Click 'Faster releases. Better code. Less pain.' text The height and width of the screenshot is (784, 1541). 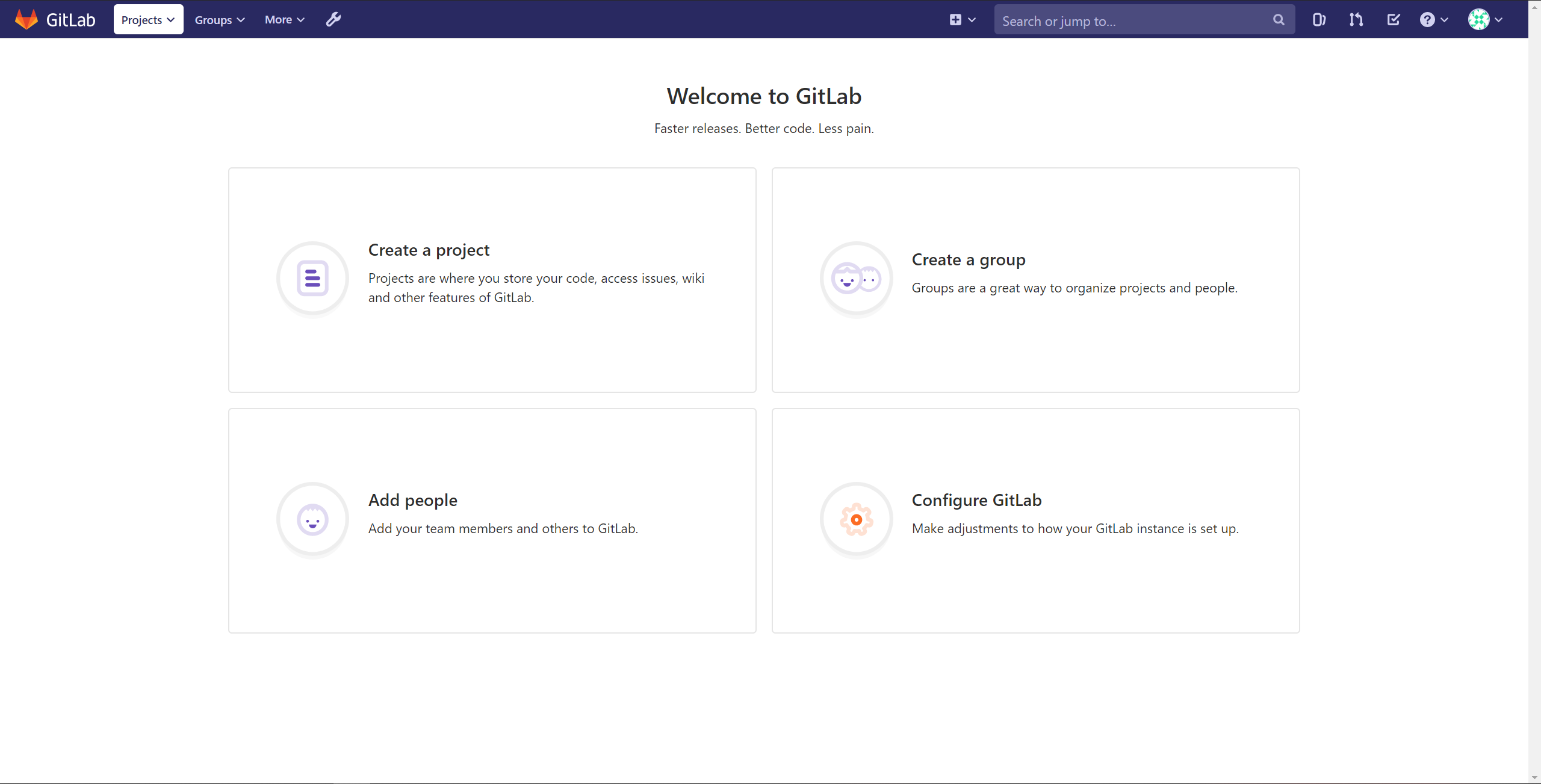pos(764,128)
